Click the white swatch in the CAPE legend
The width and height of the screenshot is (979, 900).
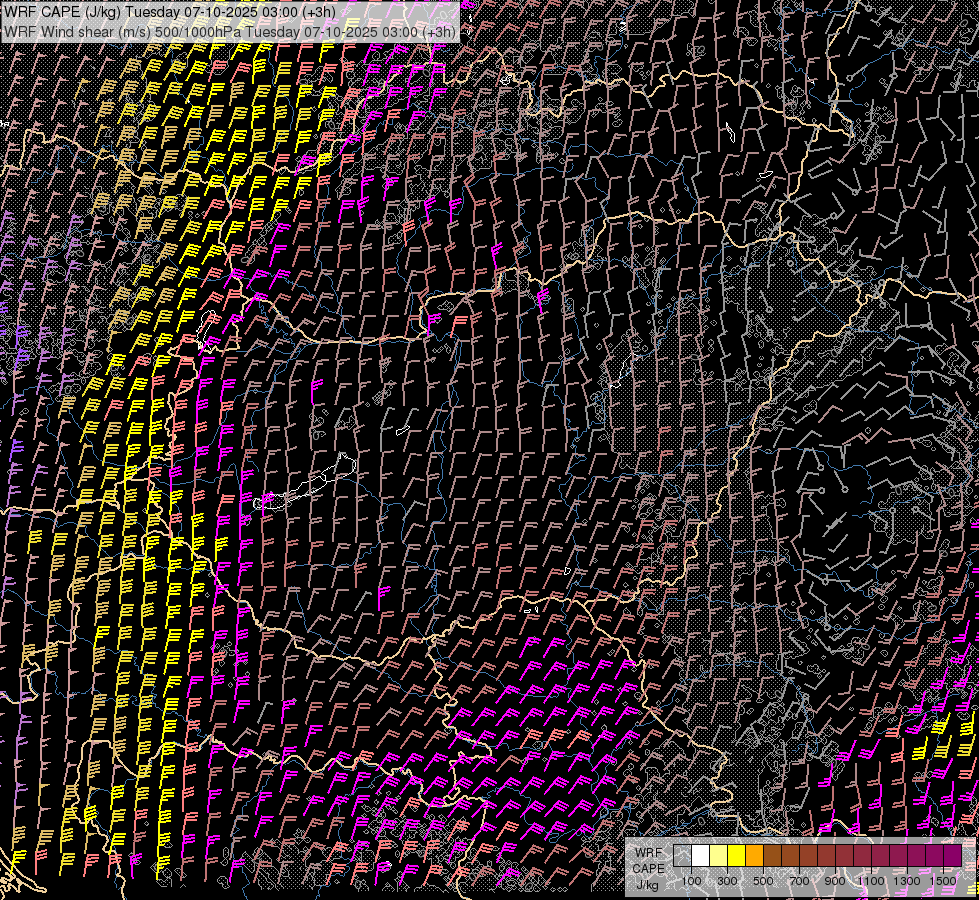tap(700, 856)
